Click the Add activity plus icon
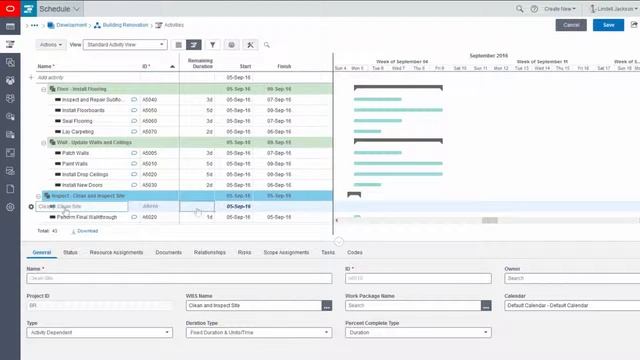This screenshot has width=640, height=360. point(31,77)
